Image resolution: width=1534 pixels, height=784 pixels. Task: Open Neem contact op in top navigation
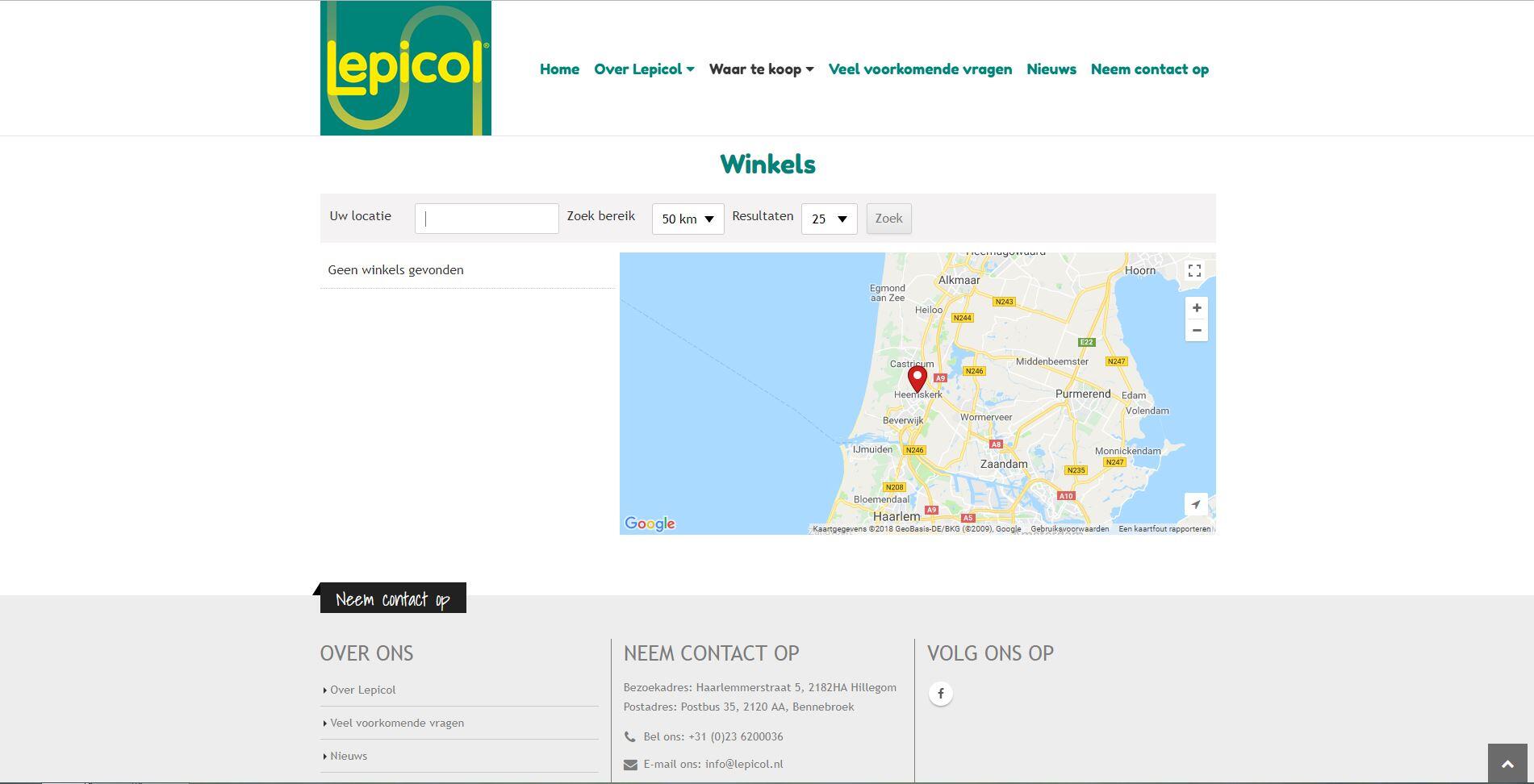[x=1149, y=69]
